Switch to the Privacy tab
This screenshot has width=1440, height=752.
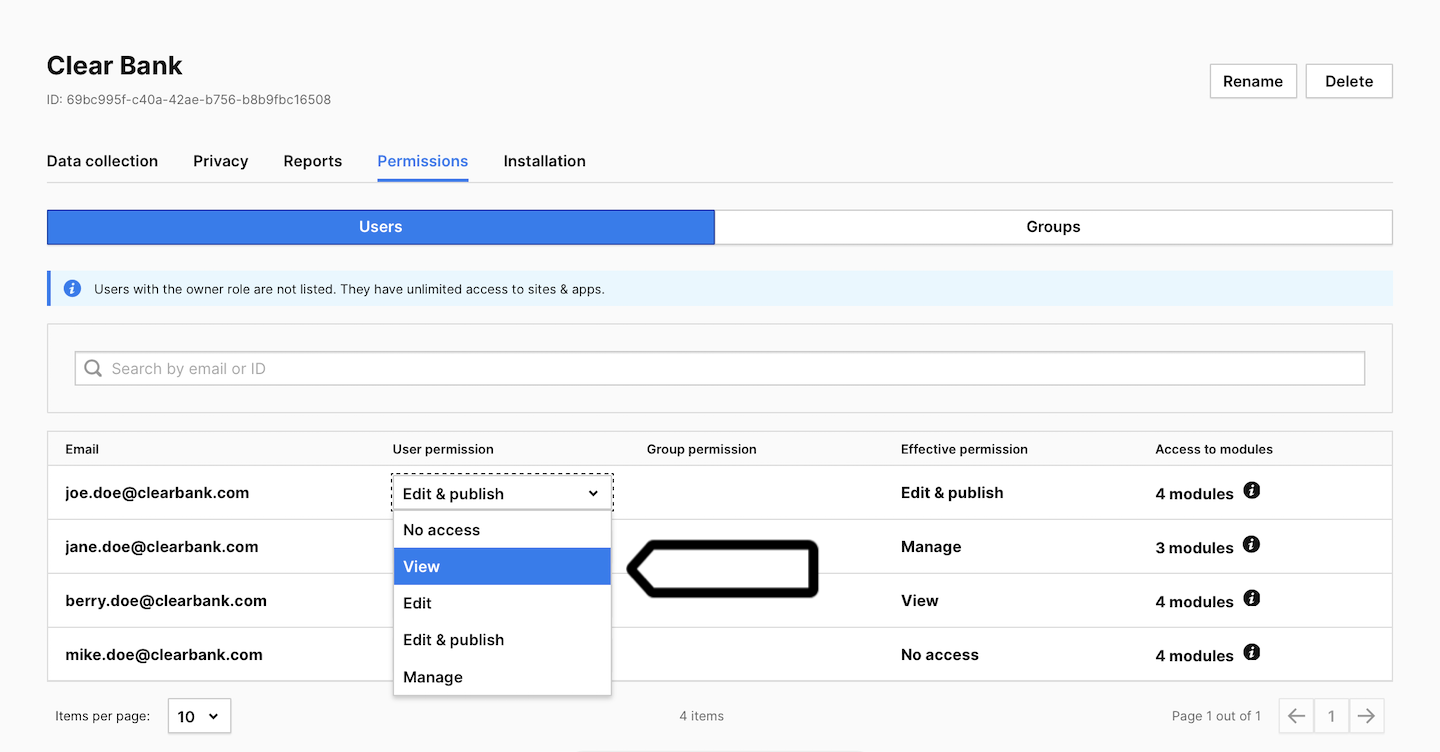click(x=220, y=161)
